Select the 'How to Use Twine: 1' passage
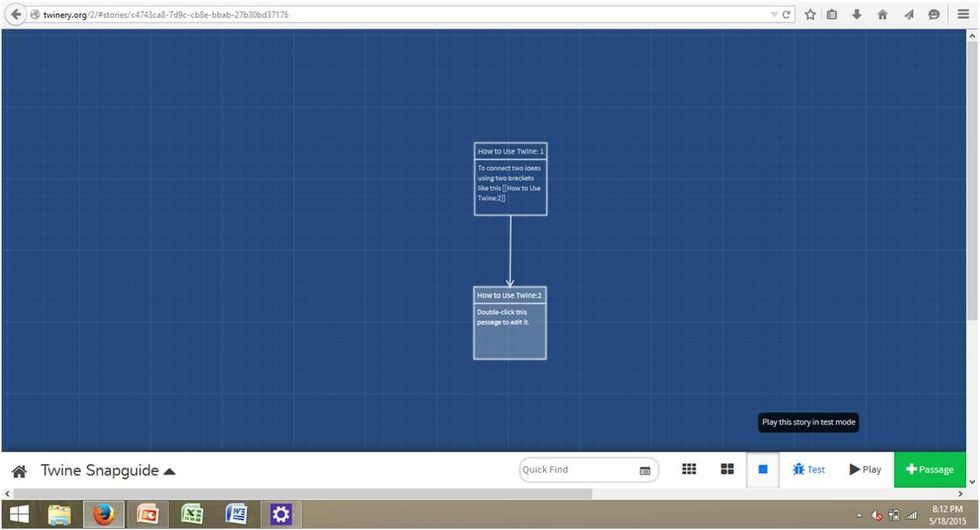 click(x=511, y=179)
